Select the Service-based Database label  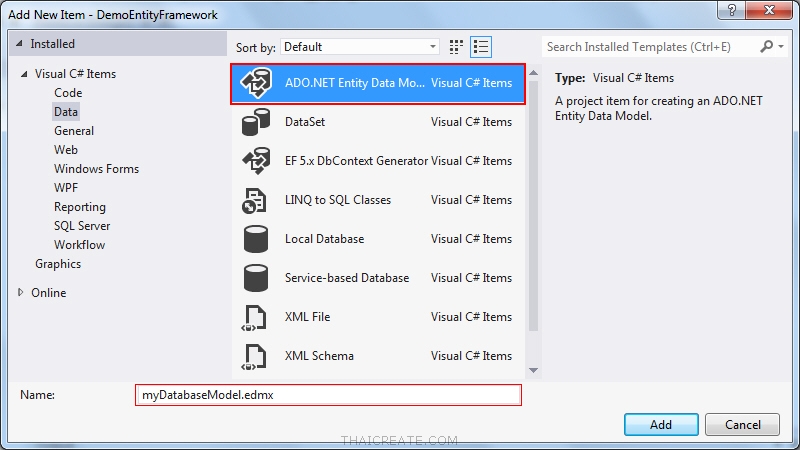(347, 278)
